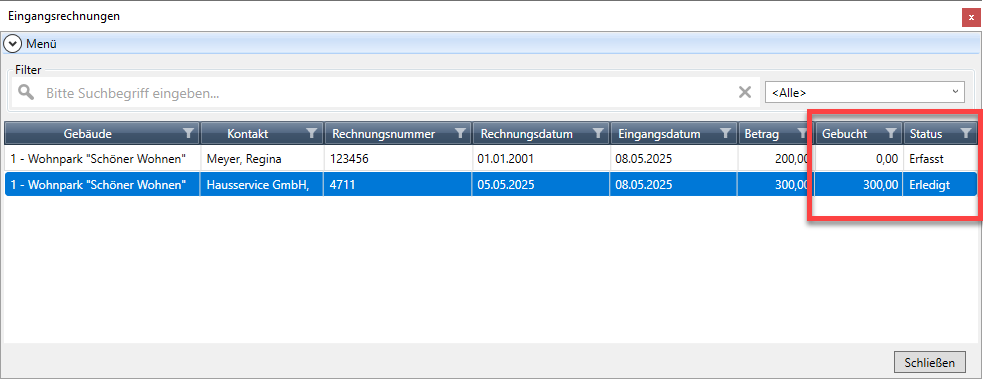
Task: Sort by Kontakt column header
Action: [x=262, y=133]
